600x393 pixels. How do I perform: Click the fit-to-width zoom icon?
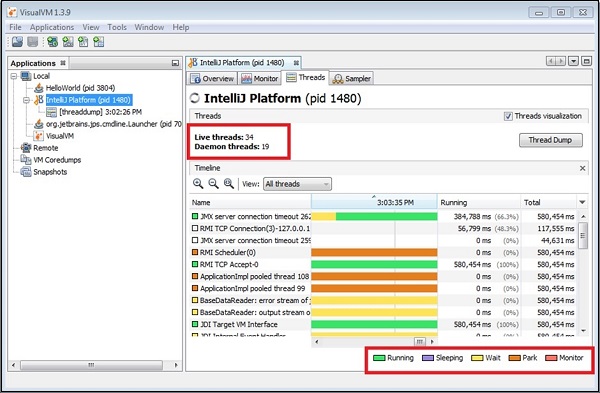(x=228, y=184)
